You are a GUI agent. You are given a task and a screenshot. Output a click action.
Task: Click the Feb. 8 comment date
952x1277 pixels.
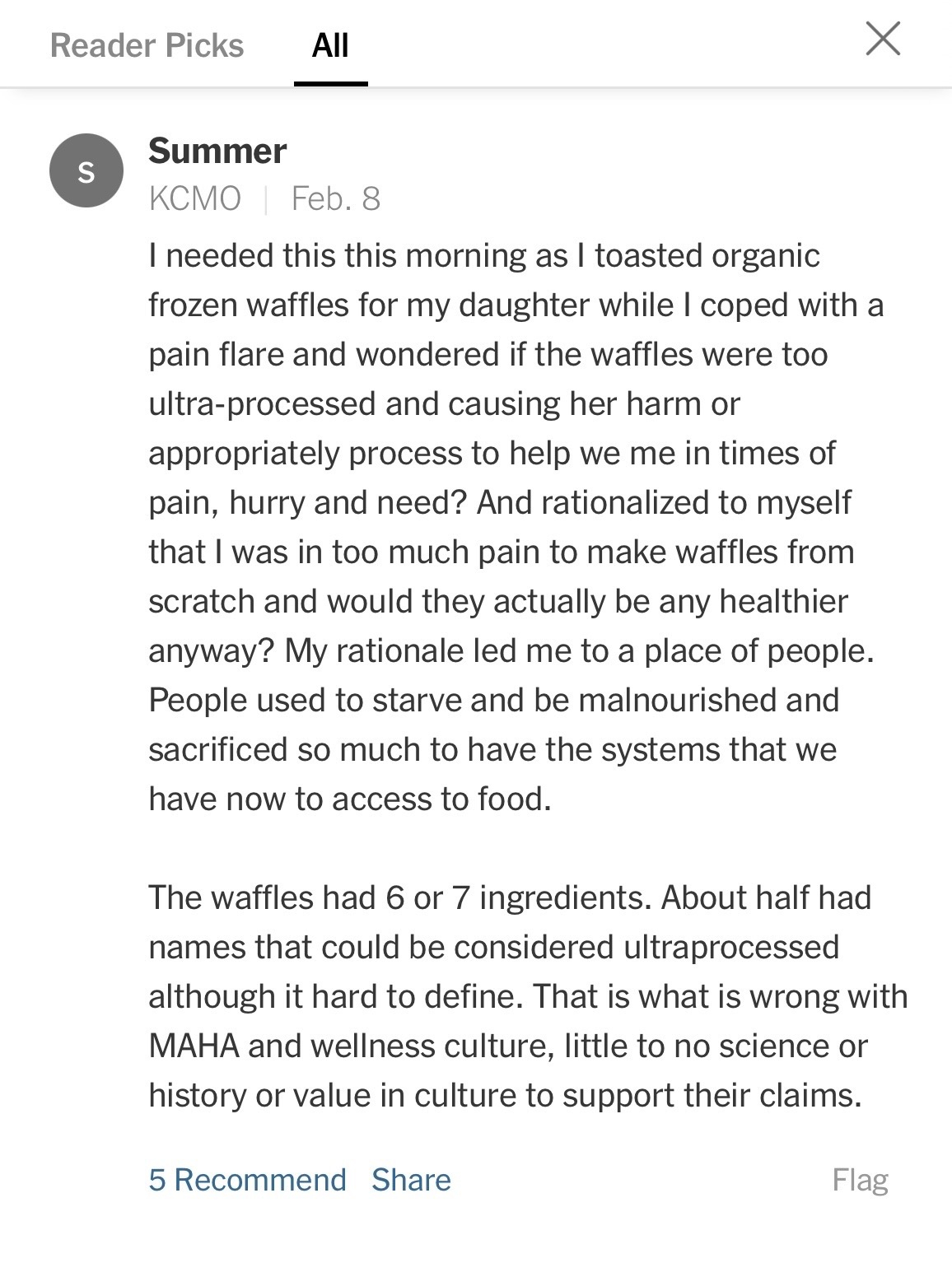click(336, 199)
